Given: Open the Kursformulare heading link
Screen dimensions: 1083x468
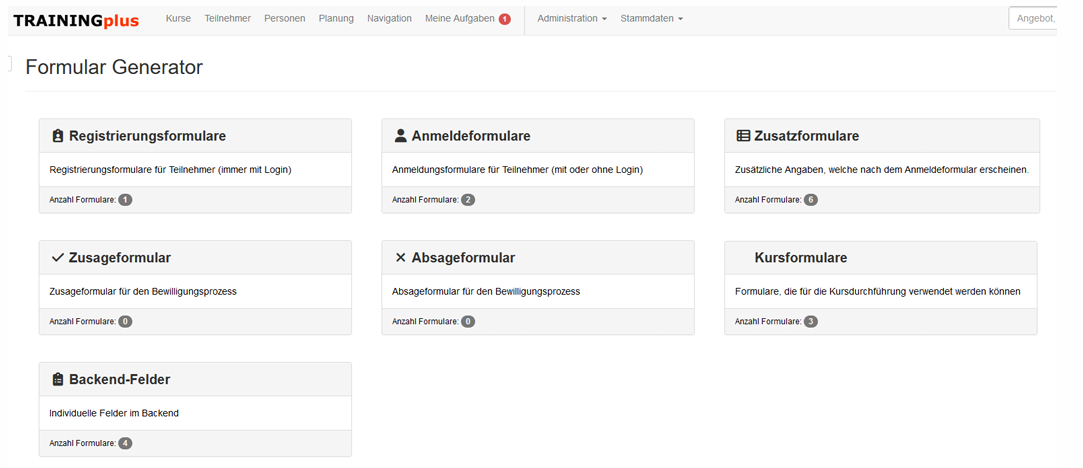Looking at the screenshot, I should point(801,257).
